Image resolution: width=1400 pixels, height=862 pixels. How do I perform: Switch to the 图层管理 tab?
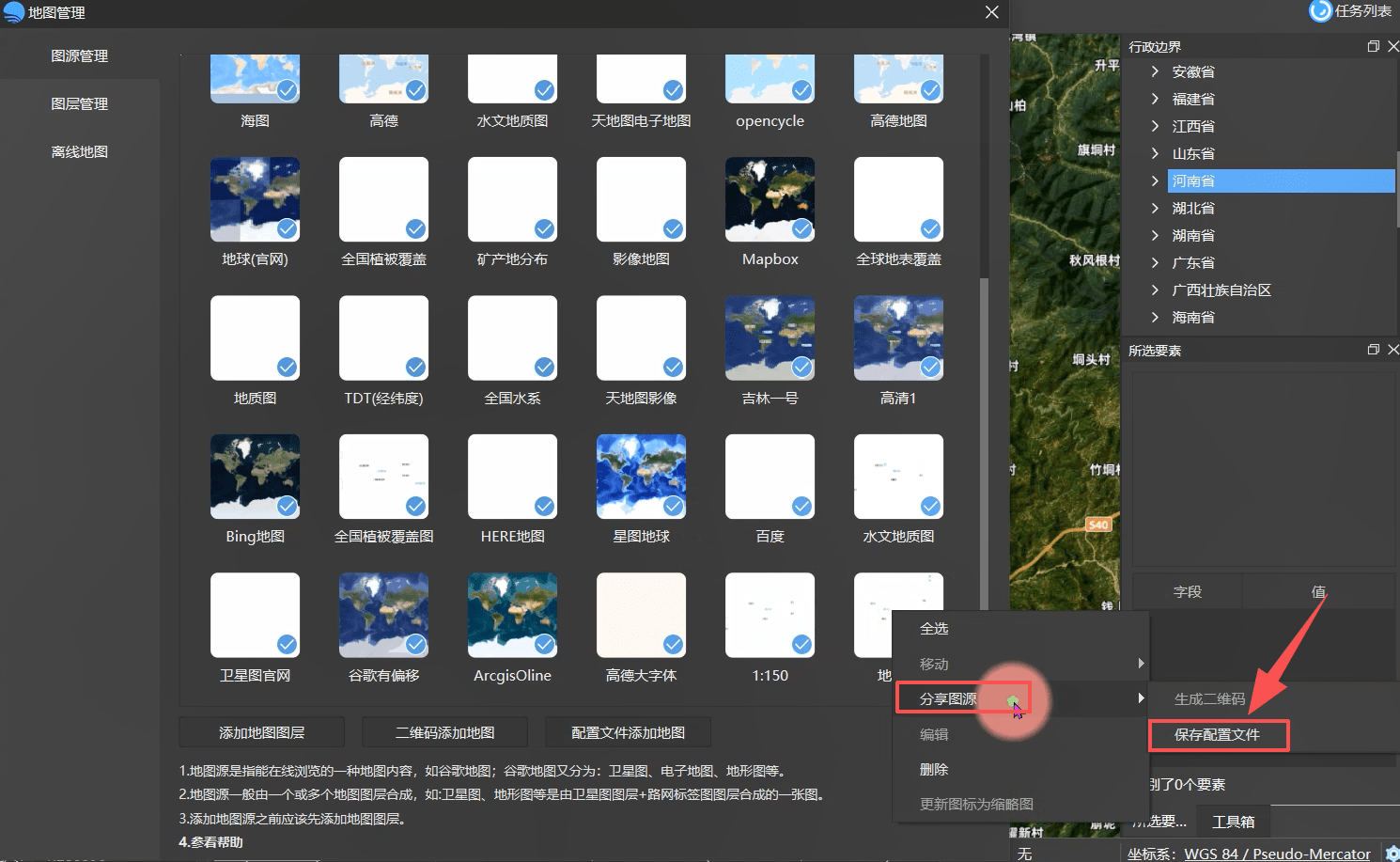pos(80,103)
